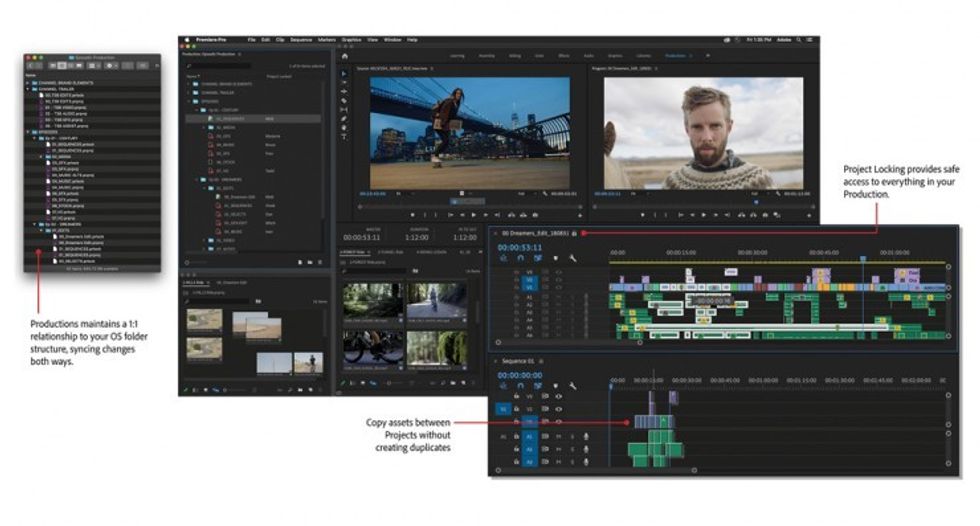Open the Sequence menu
Viewport: 980px width, 526px height.
301,39
